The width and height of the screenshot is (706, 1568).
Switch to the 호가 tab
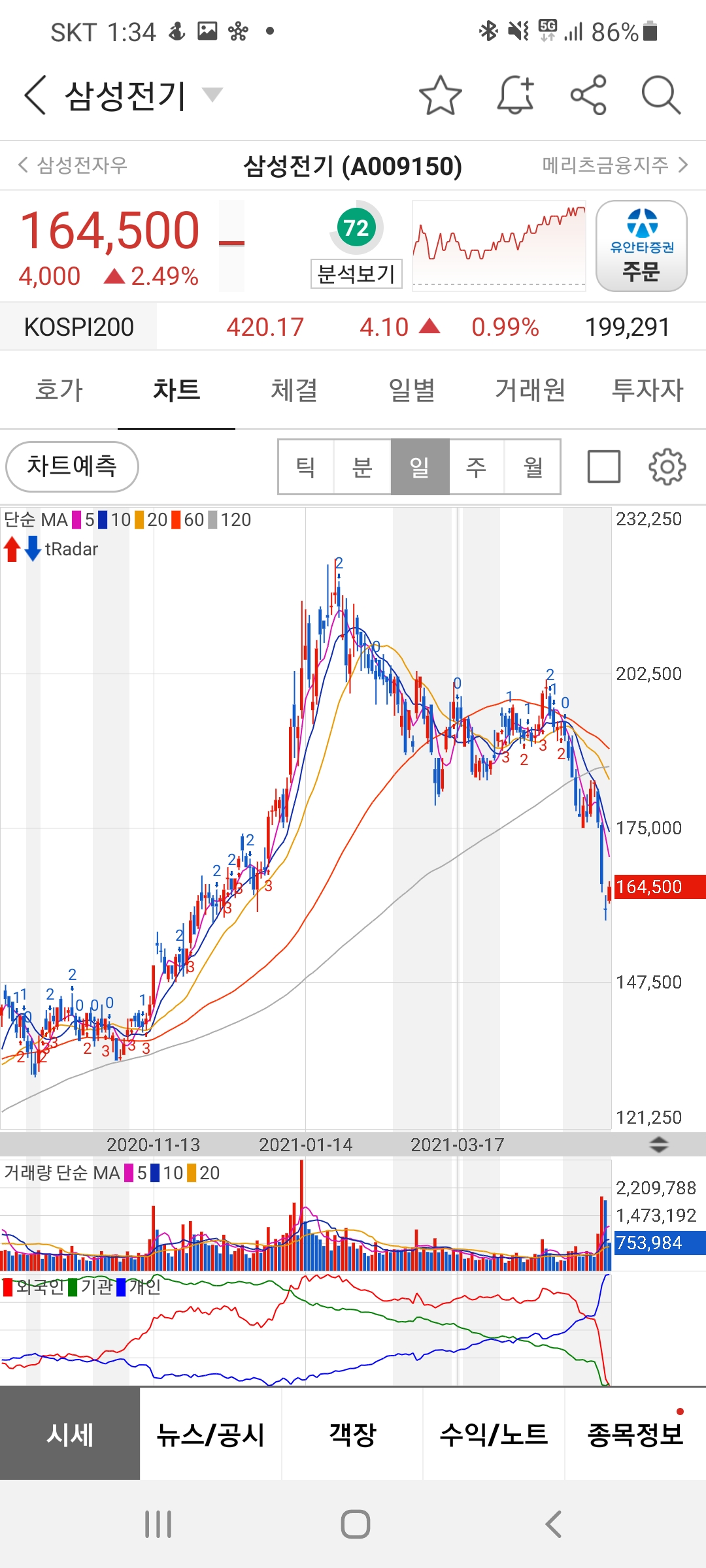coord(59,390)
